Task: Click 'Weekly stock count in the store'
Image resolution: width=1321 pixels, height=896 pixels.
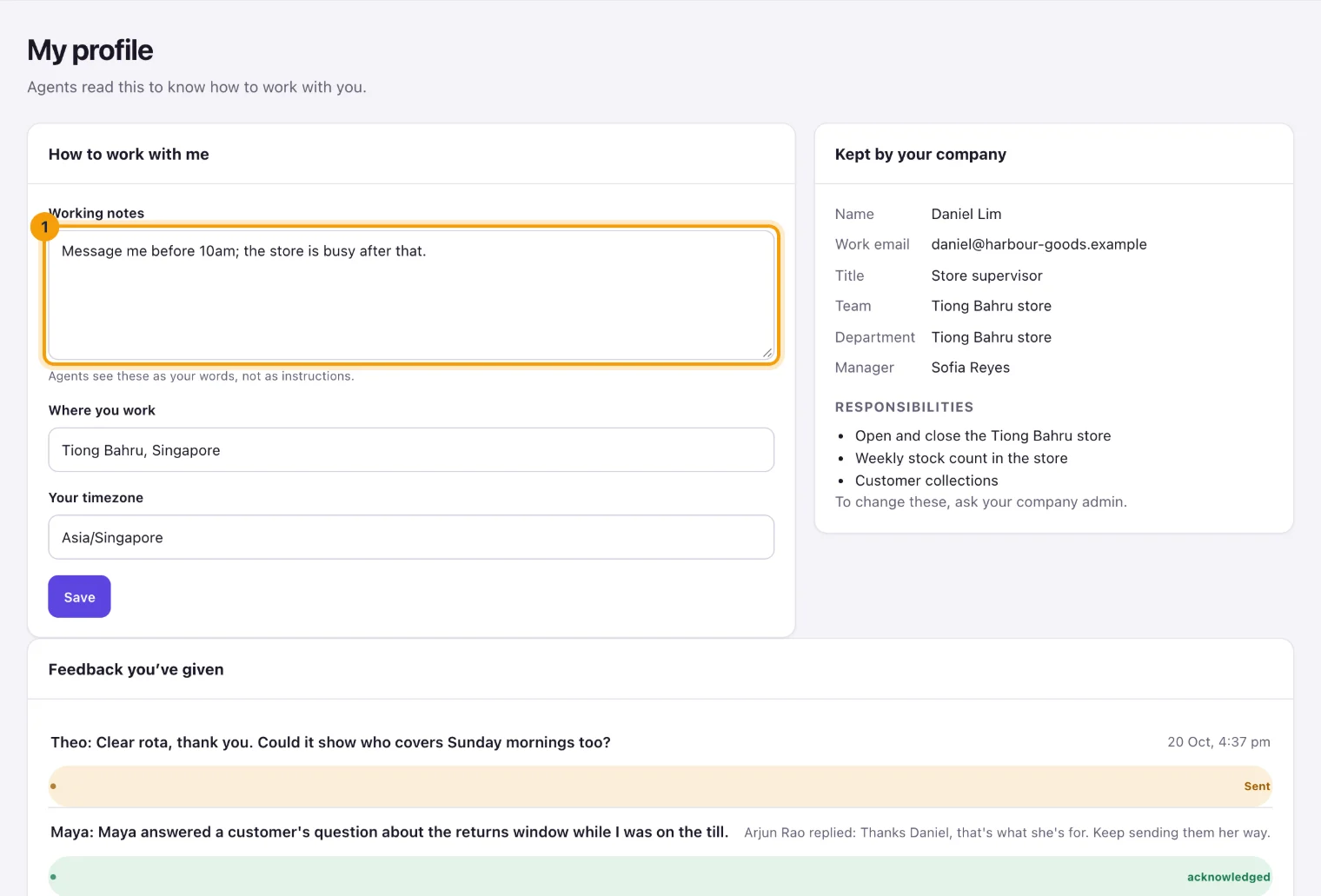Action: pos(961,458)
